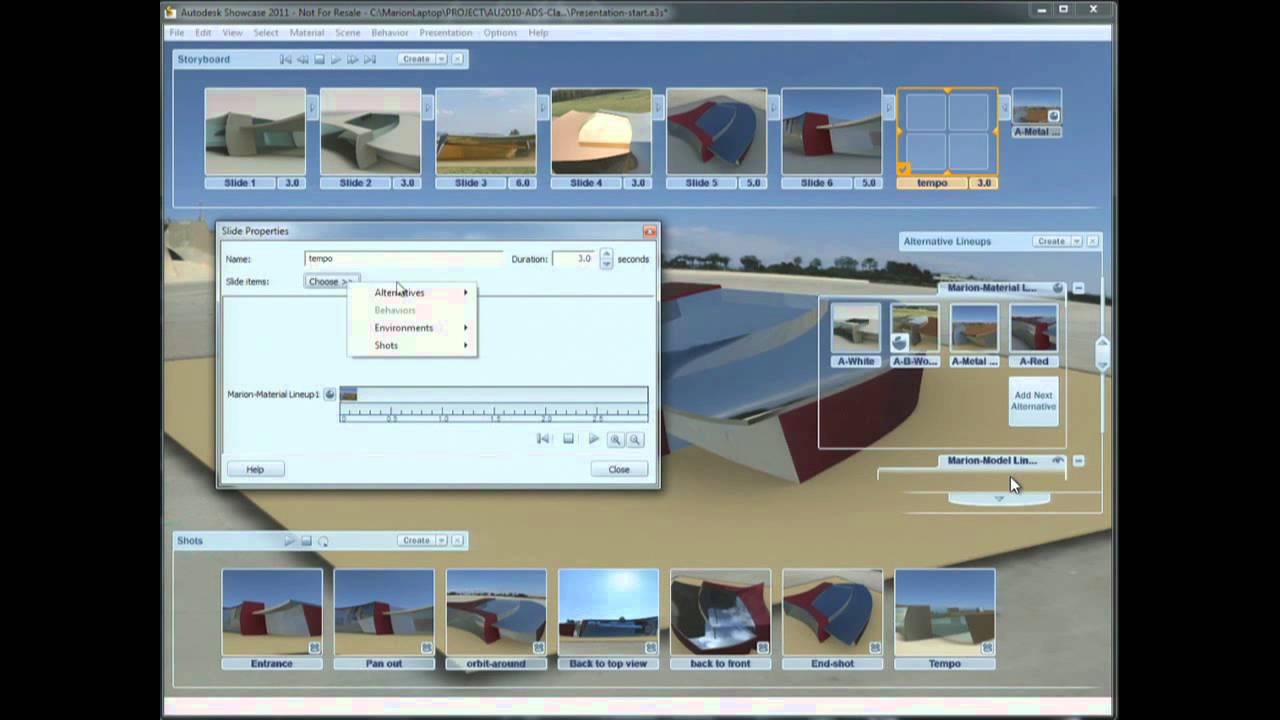1280x720 pixels.
Task: Toggle the Marion-Model lineup eye icon
Action: coord(1058,461)
